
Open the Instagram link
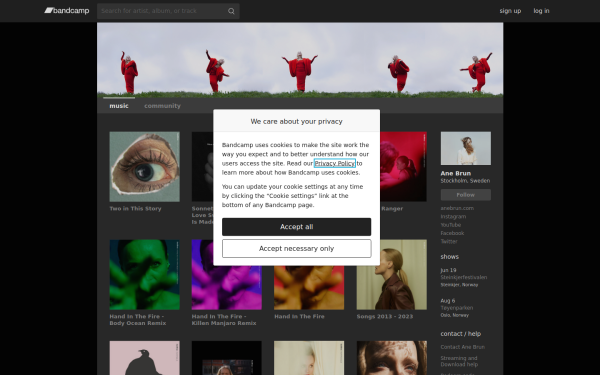tap(453, 217)
